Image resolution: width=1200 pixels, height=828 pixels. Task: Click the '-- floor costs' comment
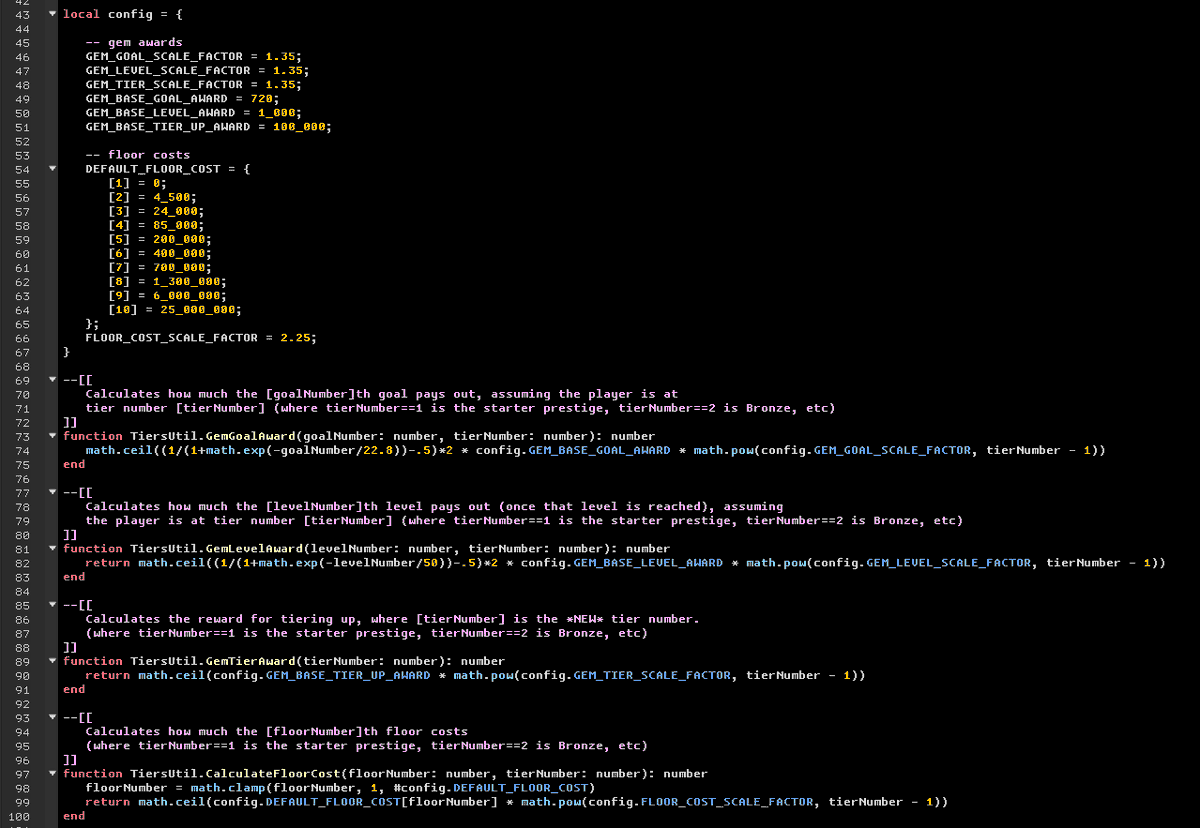pyautogui.click(x=138, y=155)
